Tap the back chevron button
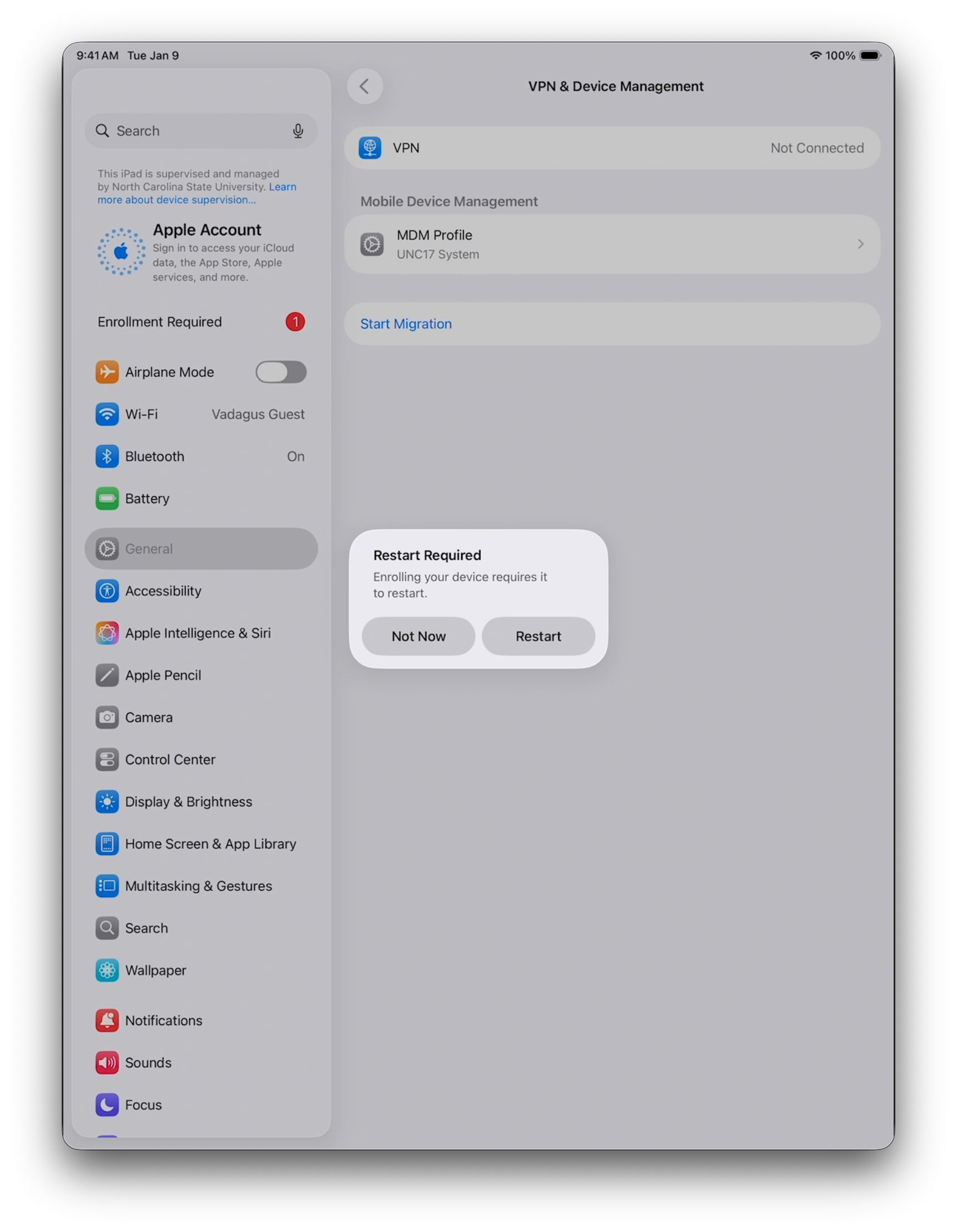Image resolution: width=957 pixels, height=1232 pixels. tap(365, 86)
